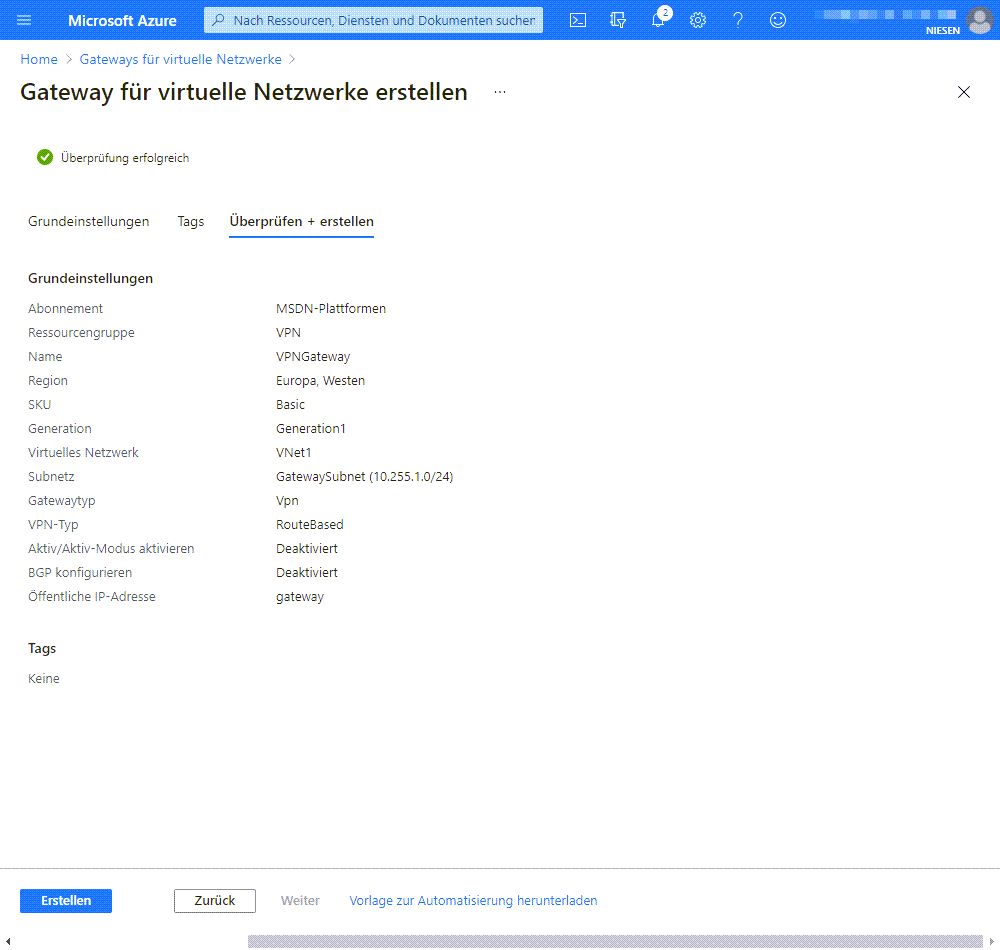Screen dimensions: 1000x950
Task: Open the directory and subscription filter
Action: [x=617, y=20]
